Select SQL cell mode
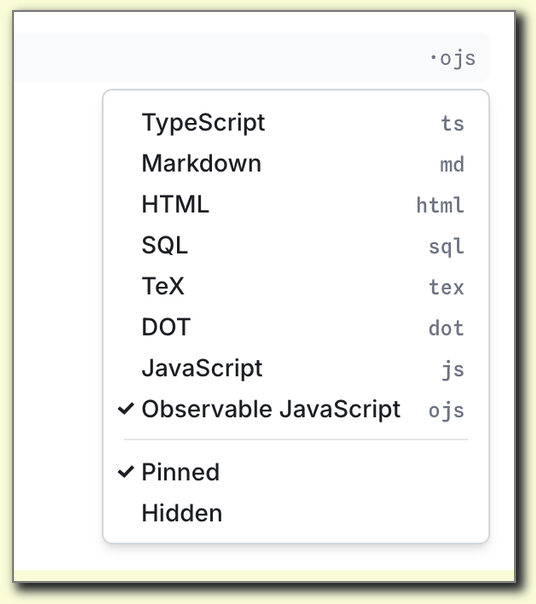Viewport: 536px width, 604px height. [x=296, y=245]
